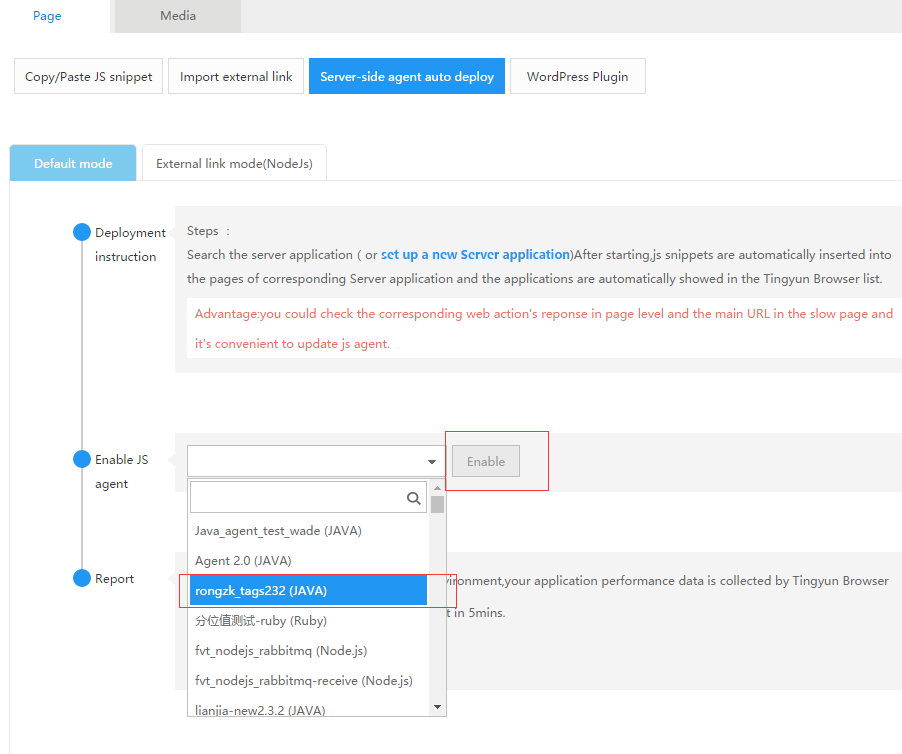Click the Enable button
The image size is (902, 754).
point(486,462)
